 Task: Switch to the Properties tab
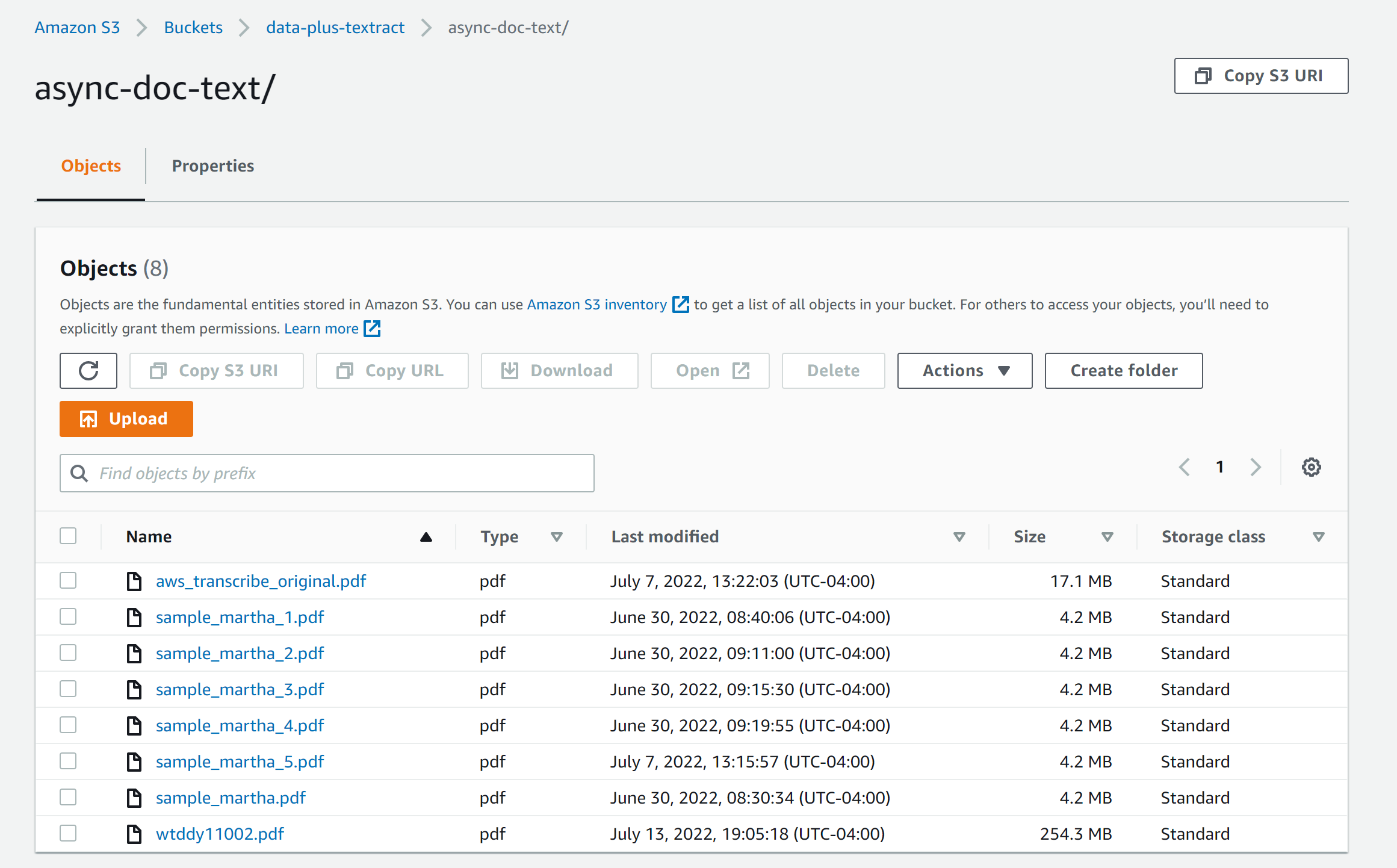click(x=213, y=166)
